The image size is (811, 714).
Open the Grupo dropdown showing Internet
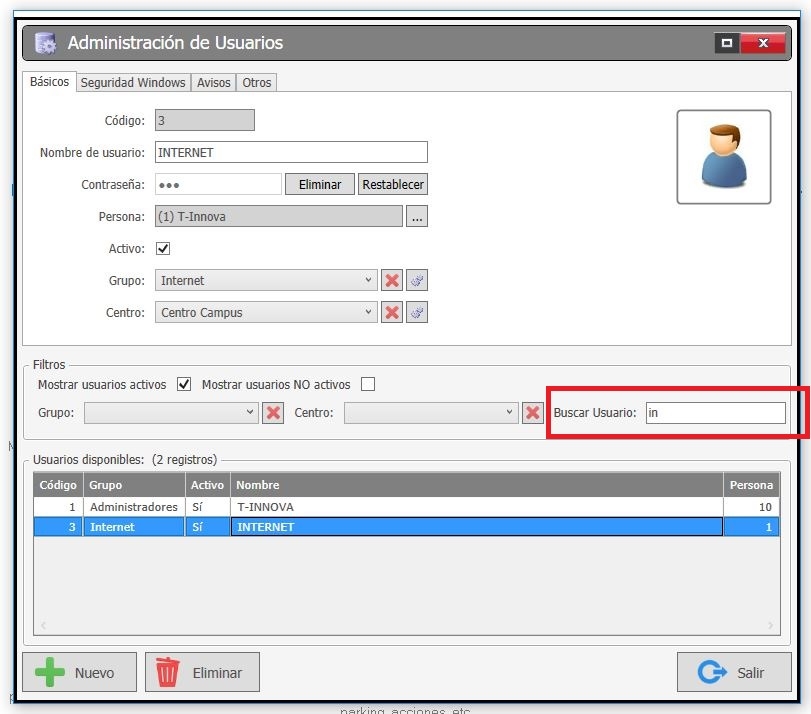click(266, 280)
